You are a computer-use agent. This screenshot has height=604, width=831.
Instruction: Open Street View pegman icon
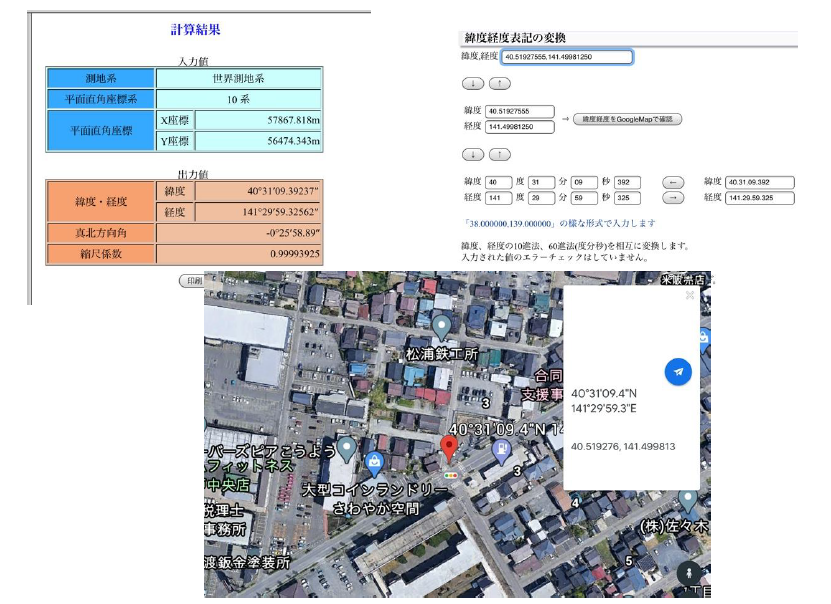688,573
